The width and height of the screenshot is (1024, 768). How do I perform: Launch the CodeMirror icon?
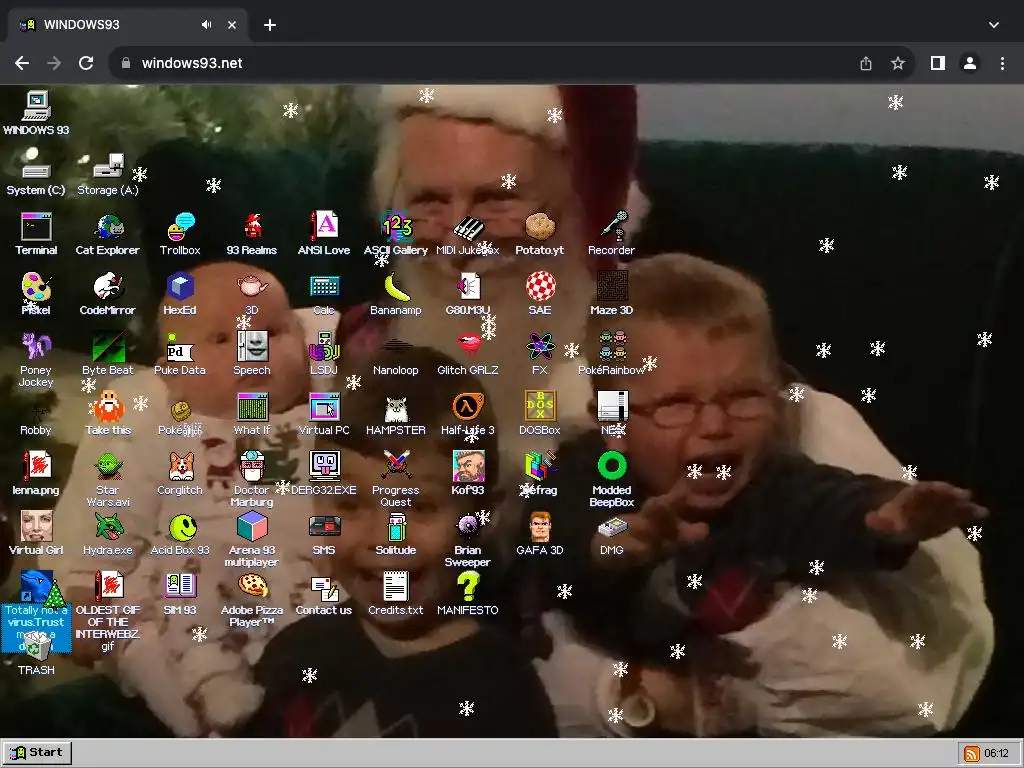pos(108,294)
